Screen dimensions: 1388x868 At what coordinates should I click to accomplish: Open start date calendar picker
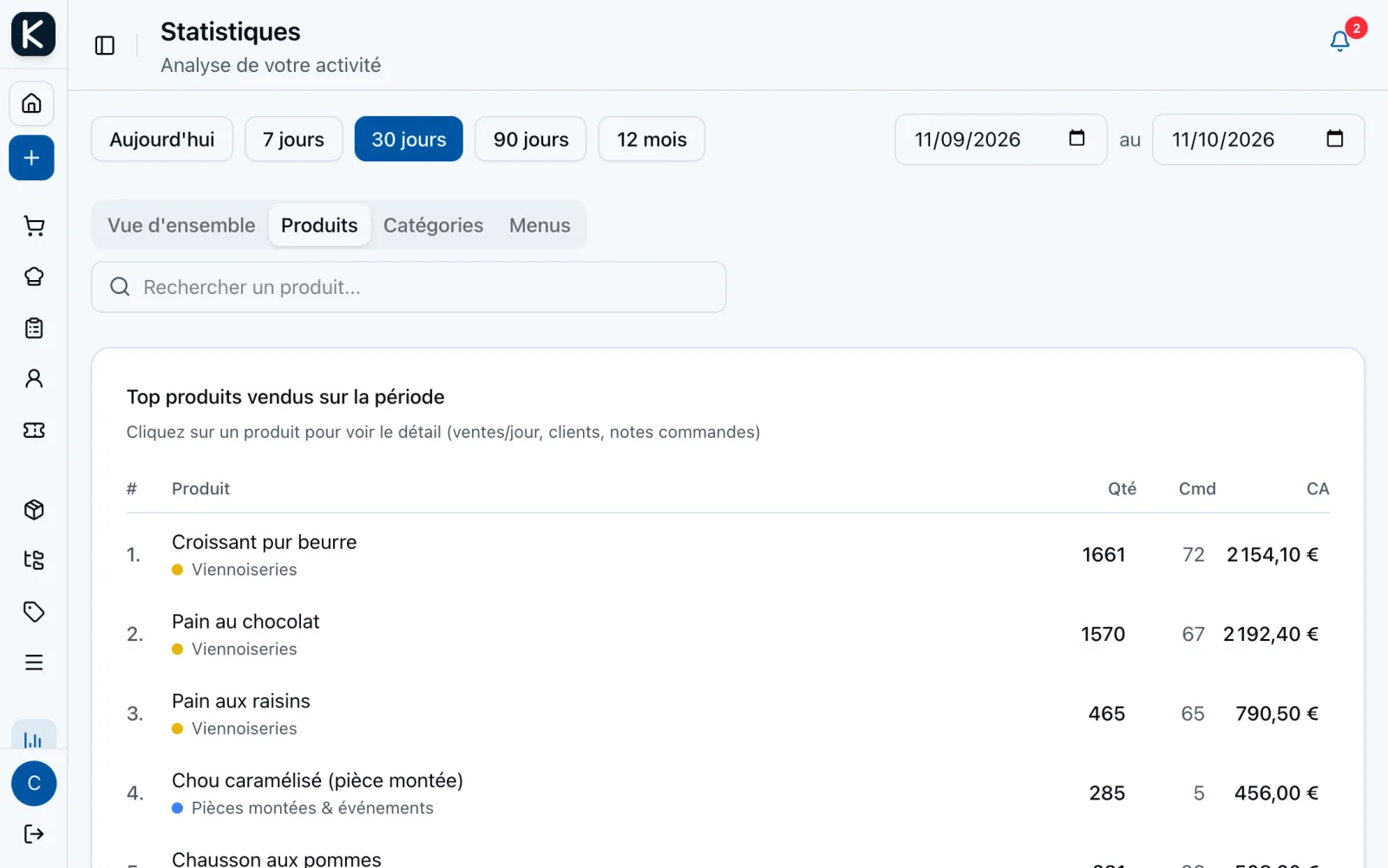(1077, 139)
